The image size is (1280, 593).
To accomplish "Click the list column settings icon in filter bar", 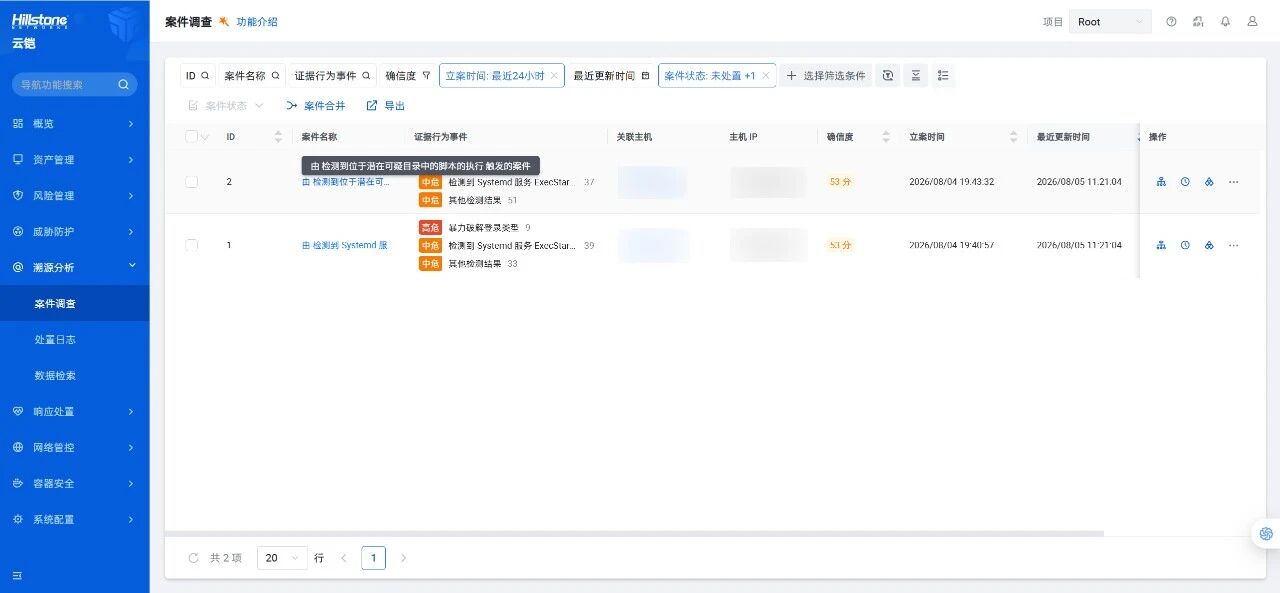I will click(943, 76).
